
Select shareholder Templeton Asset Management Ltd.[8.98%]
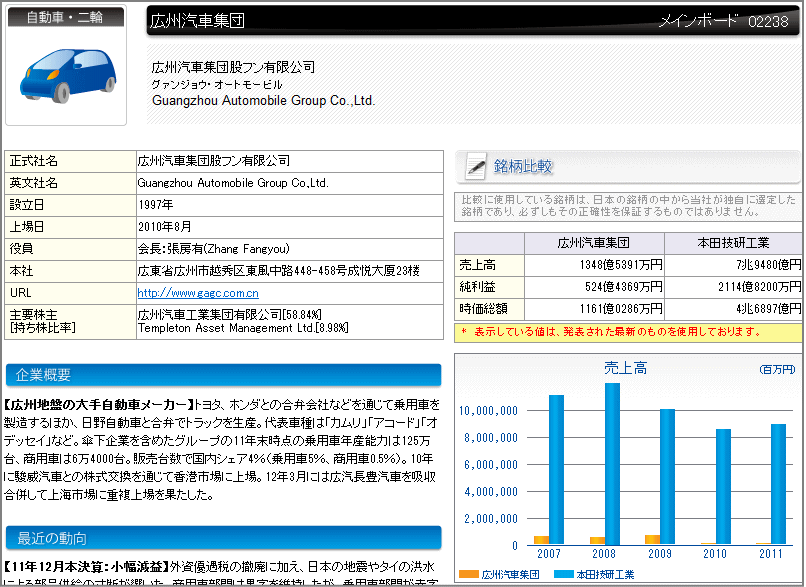click(x=243, y=328)
